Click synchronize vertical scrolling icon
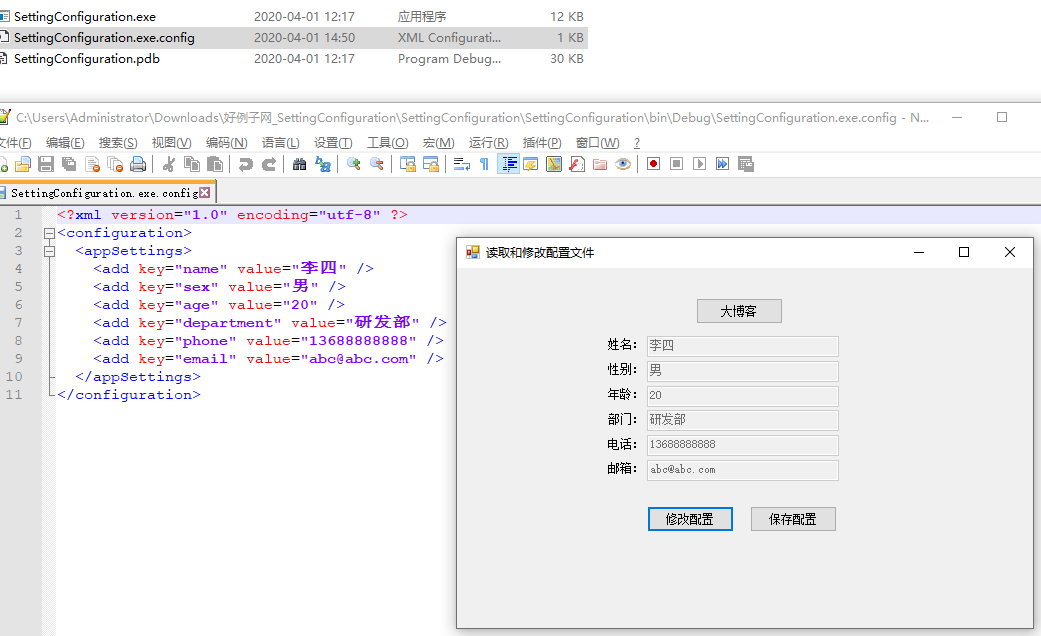 click(x=408, y=164)
